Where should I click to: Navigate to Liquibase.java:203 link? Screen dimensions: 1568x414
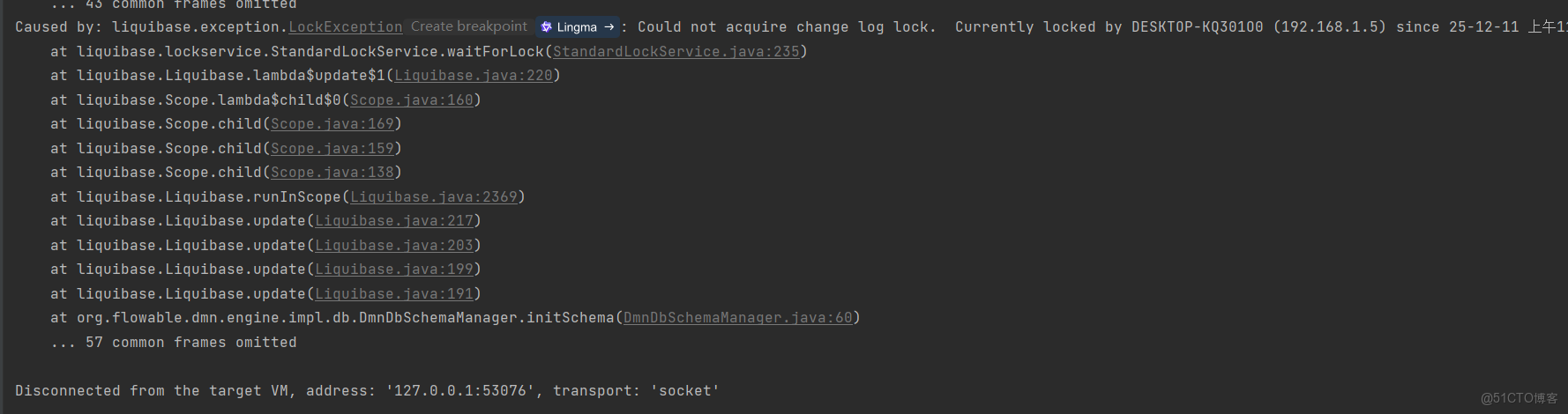(x=393, y=246)
